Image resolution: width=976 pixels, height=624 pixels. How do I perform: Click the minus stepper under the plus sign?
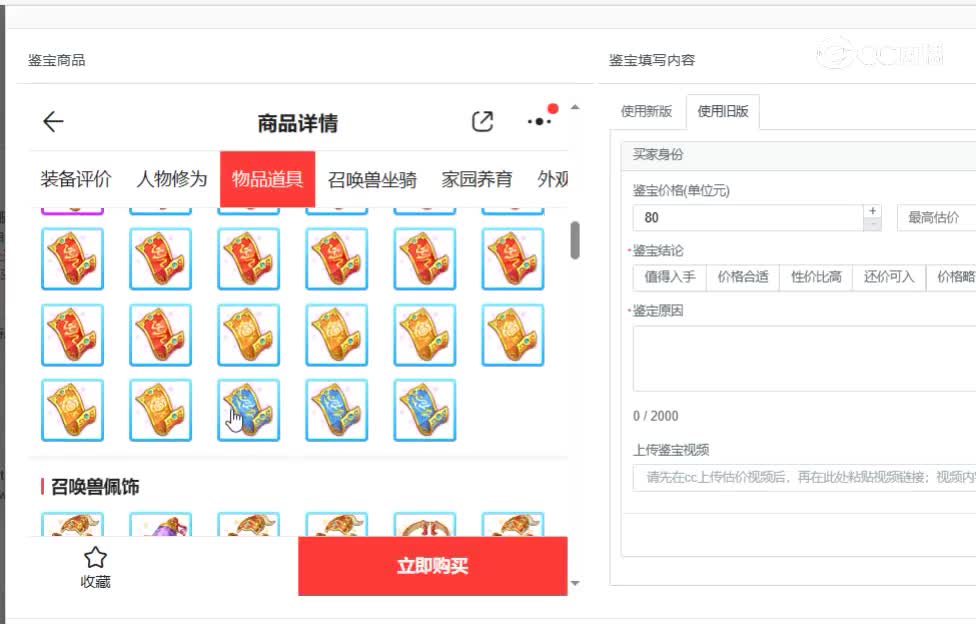click(872, 226)
